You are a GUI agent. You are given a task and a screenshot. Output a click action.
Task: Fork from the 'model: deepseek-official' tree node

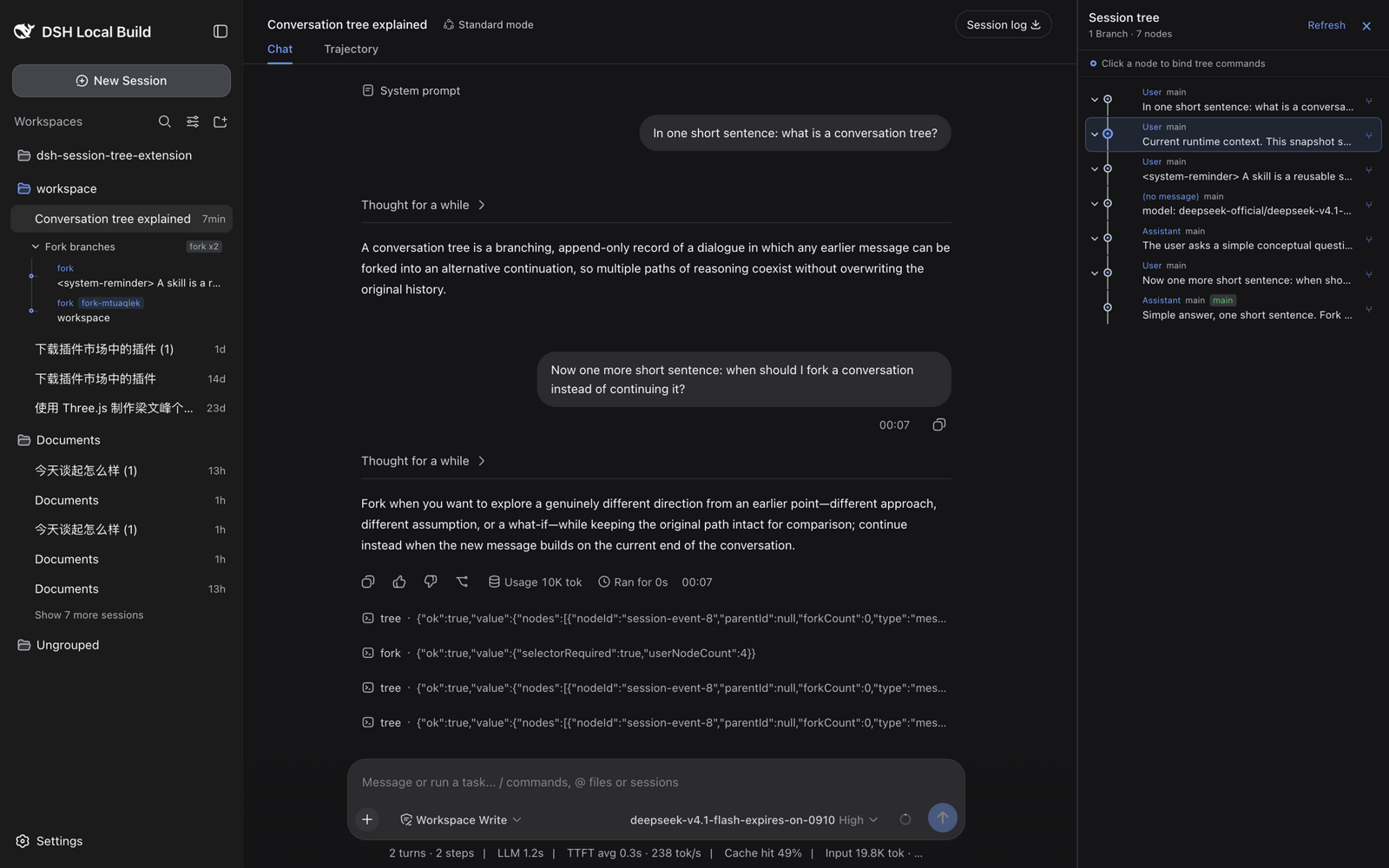tap(1369, 205)
